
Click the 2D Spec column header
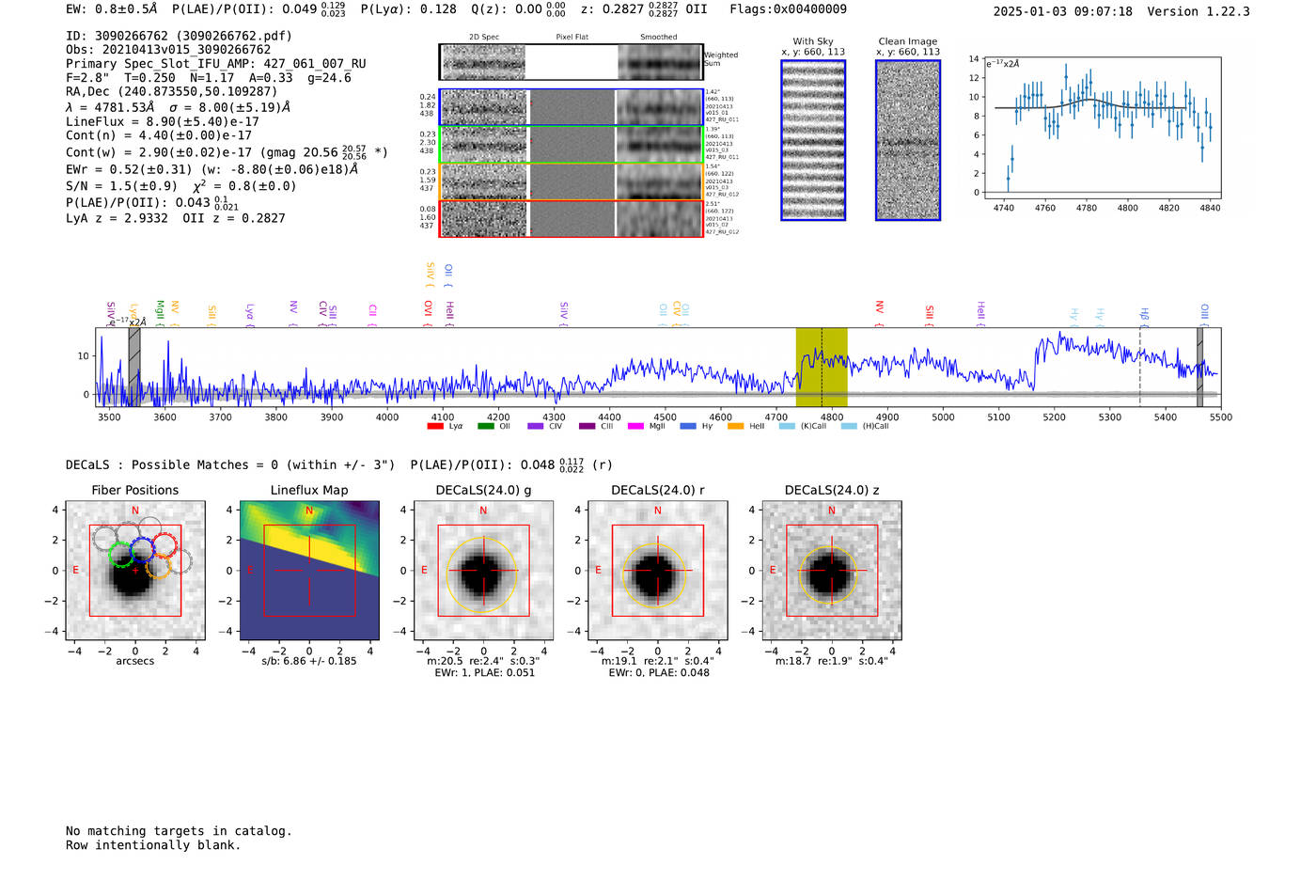[484, 37]
